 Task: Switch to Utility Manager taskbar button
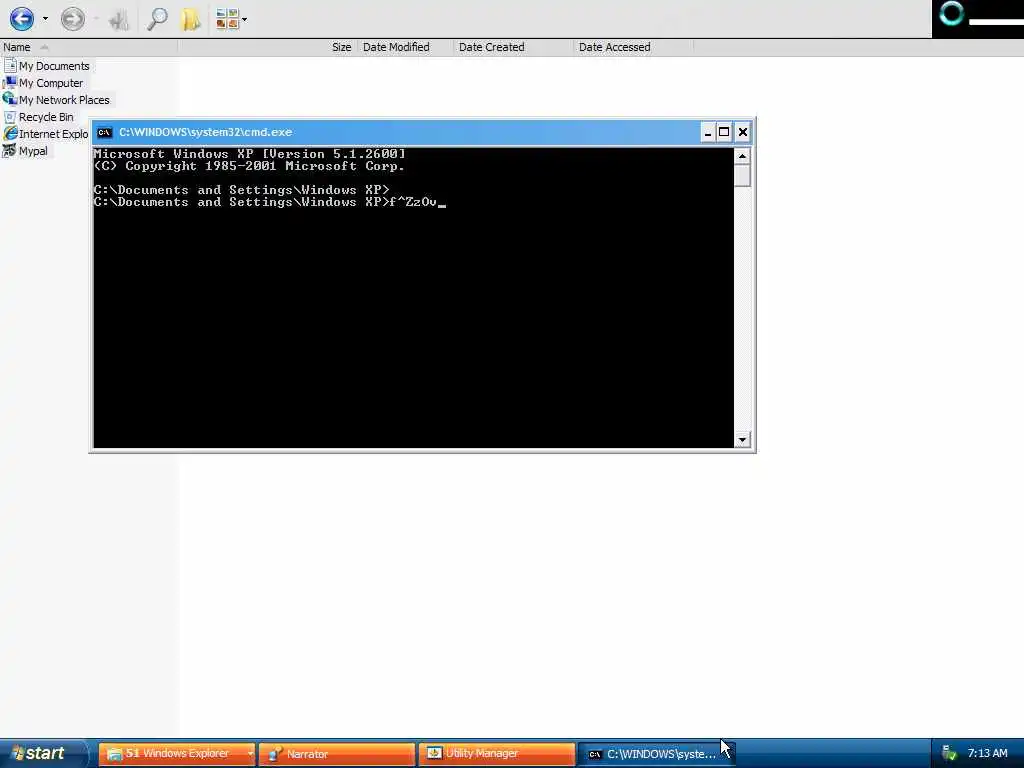(497, 754)
